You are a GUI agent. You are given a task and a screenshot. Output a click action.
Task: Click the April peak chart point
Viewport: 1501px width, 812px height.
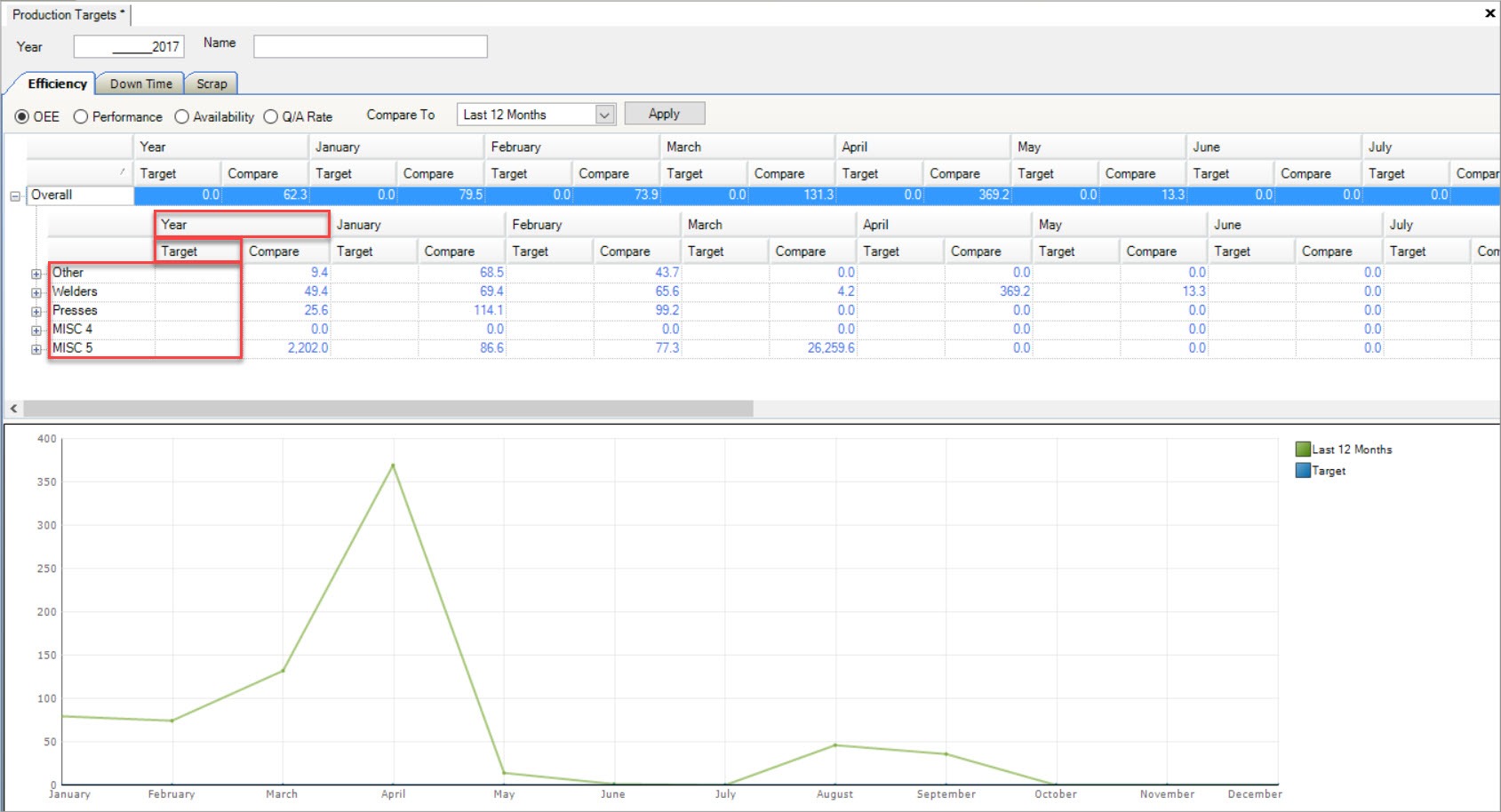tap(393, 465)
